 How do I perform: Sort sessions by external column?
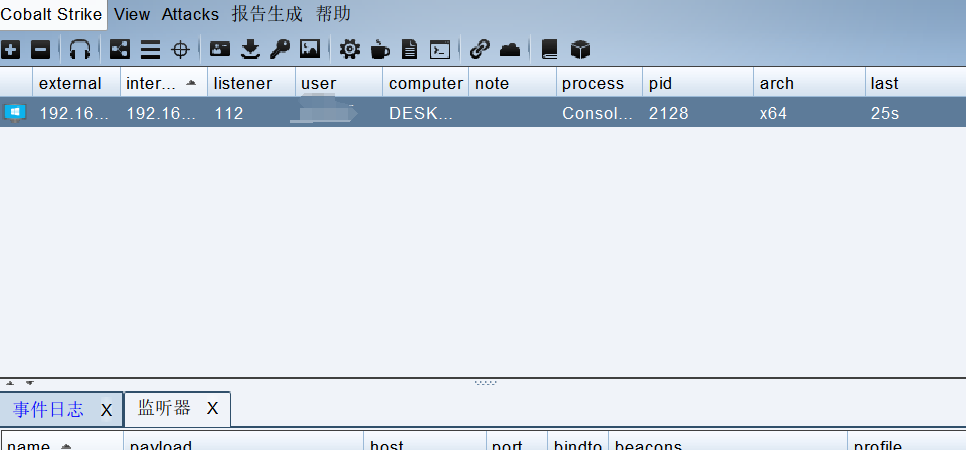[76, 83]
